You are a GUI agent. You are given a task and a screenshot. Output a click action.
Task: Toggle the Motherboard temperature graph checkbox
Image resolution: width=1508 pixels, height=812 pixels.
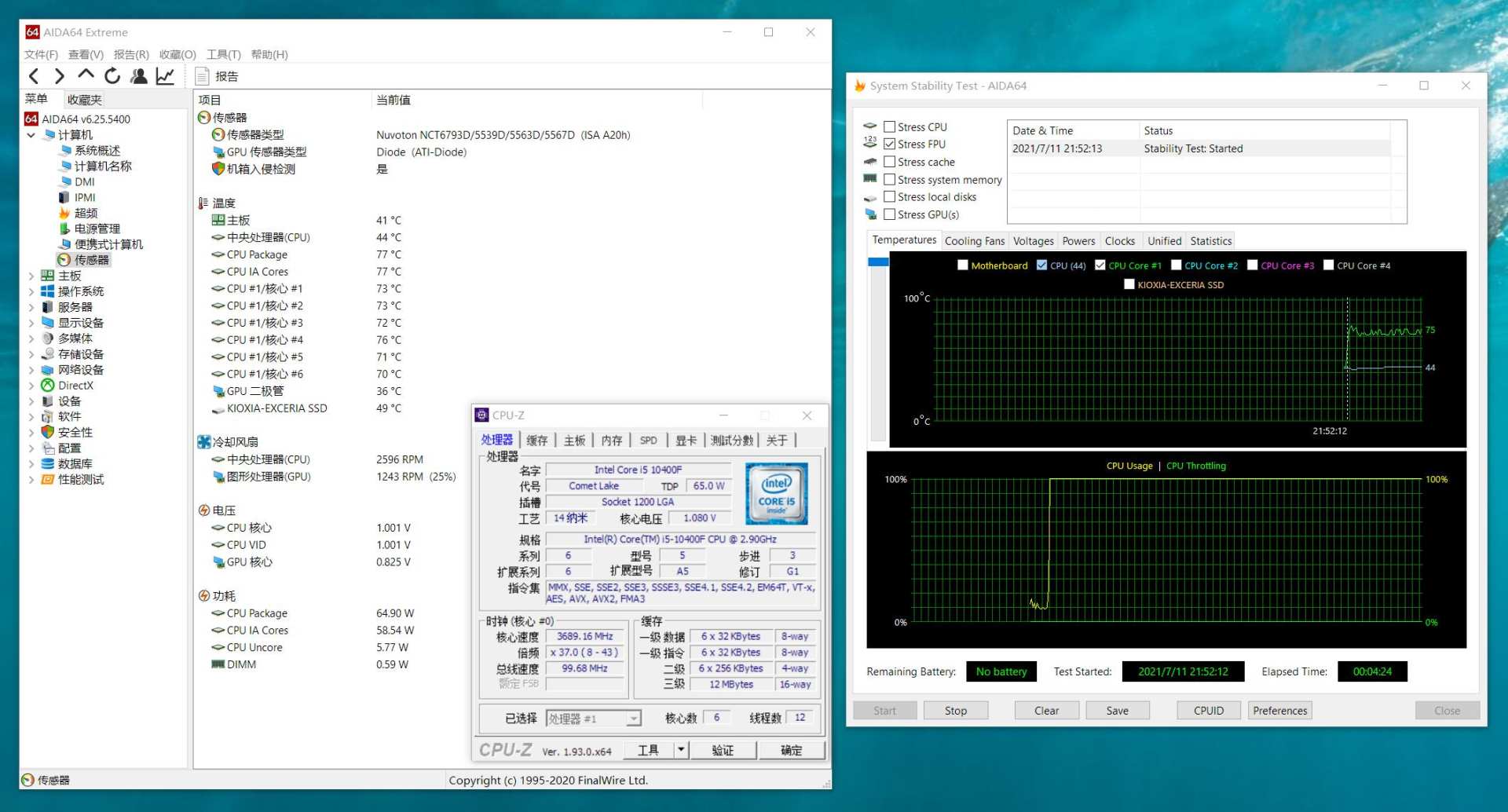click(962, 265)
